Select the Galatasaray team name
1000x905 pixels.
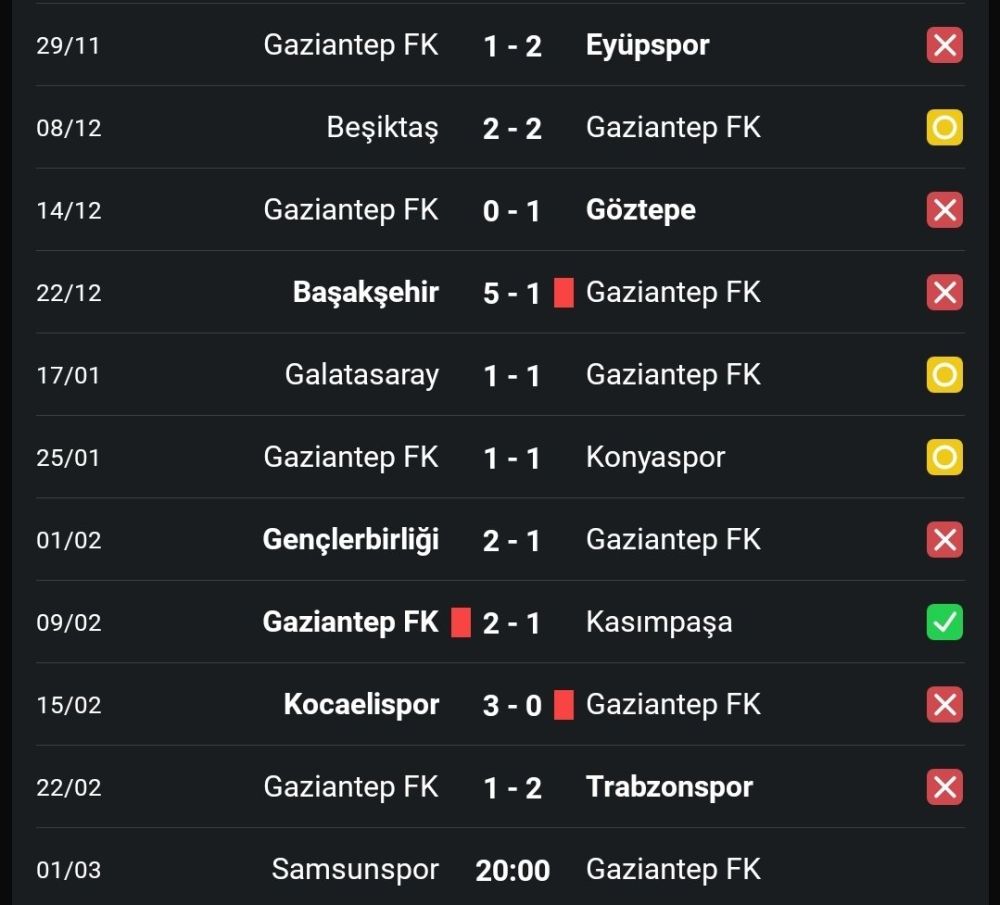click(x=361, y=375)
